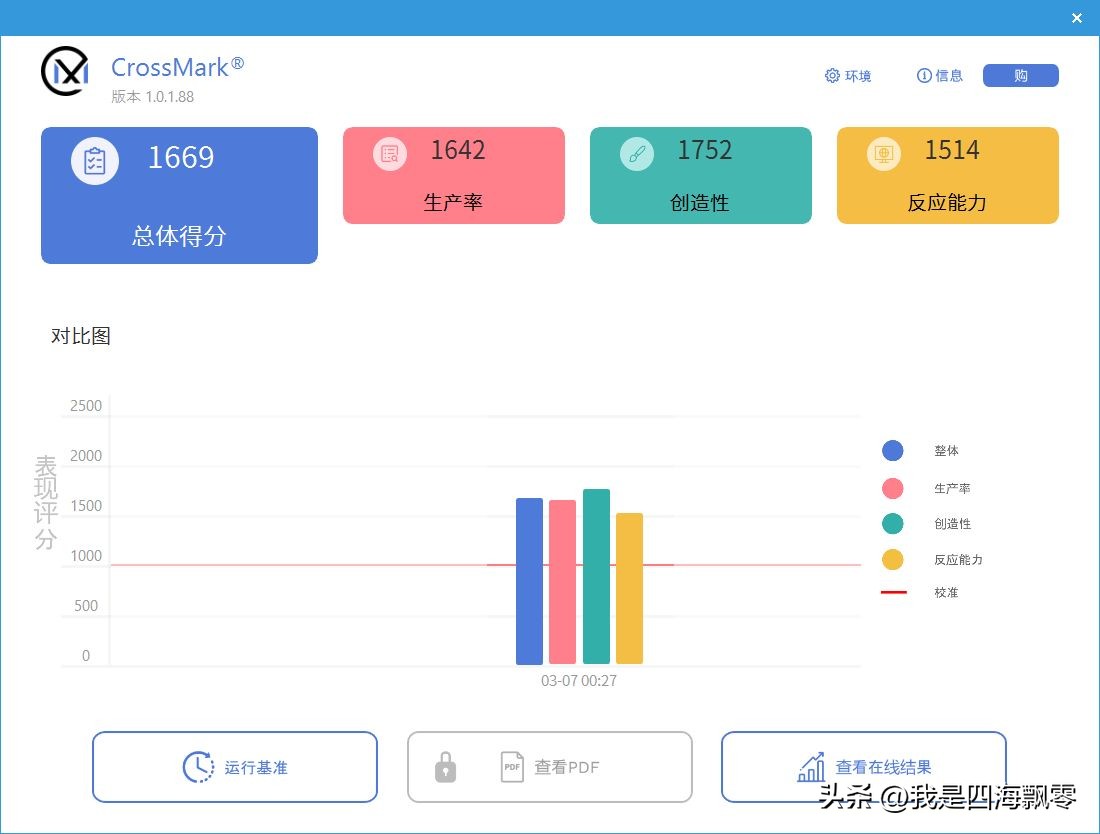Click the CrossMark logo icon
Screen dimensions: 1100x834
coord(64,71)
